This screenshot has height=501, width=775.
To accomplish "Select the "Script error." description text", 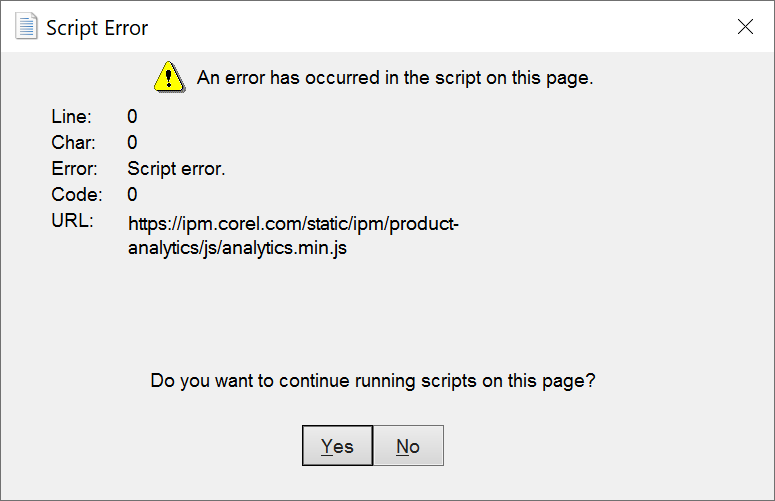I will tap(176, 169).
